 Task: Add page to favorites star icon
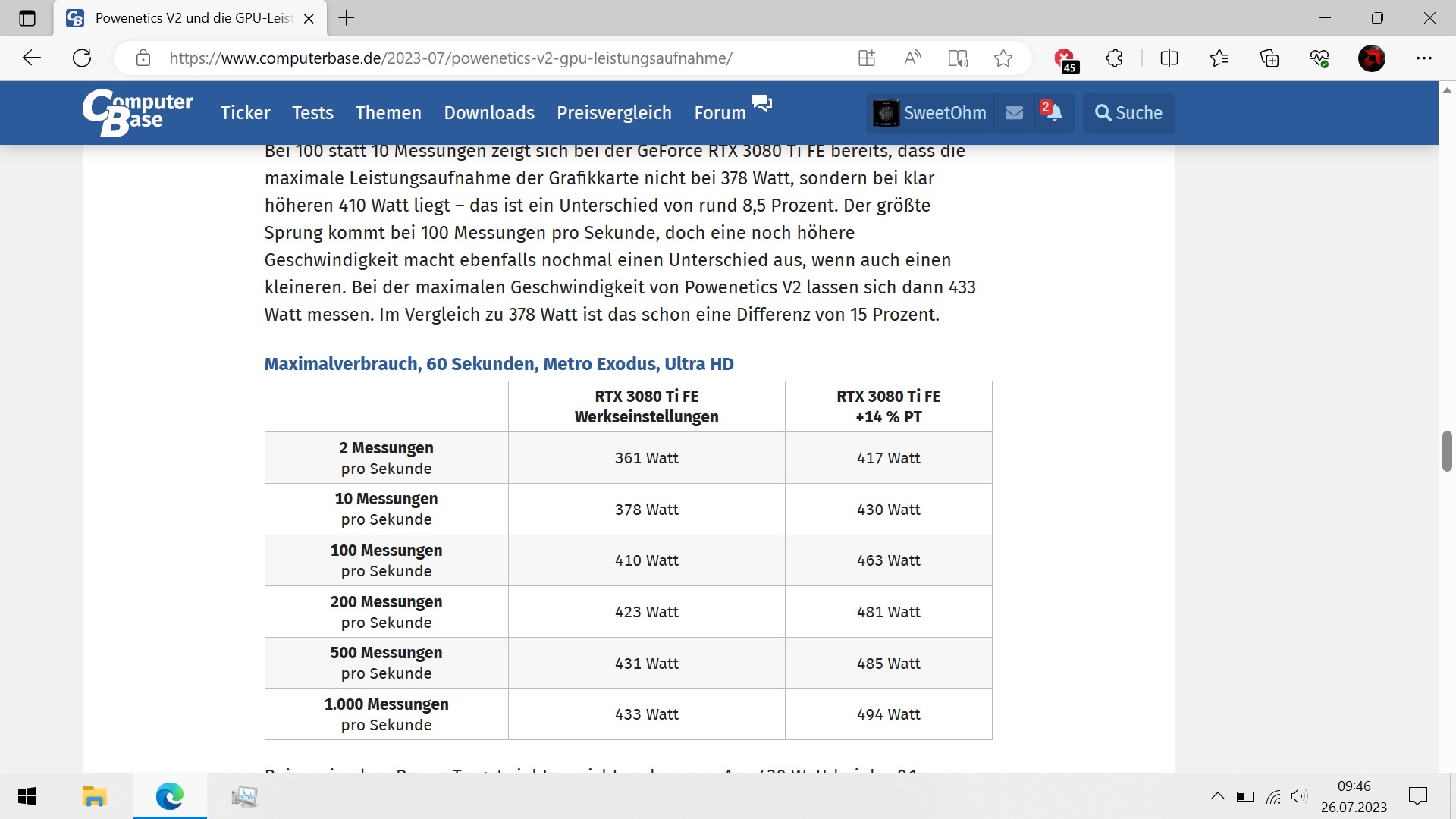pyautogui.click(x=1003, y=58)
